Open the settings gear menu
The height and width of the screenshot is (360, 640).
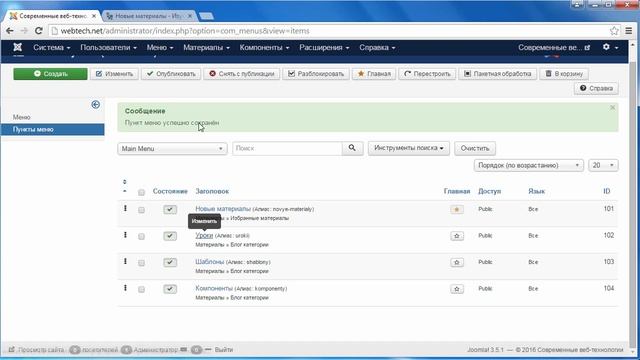[x=610, y=47]
